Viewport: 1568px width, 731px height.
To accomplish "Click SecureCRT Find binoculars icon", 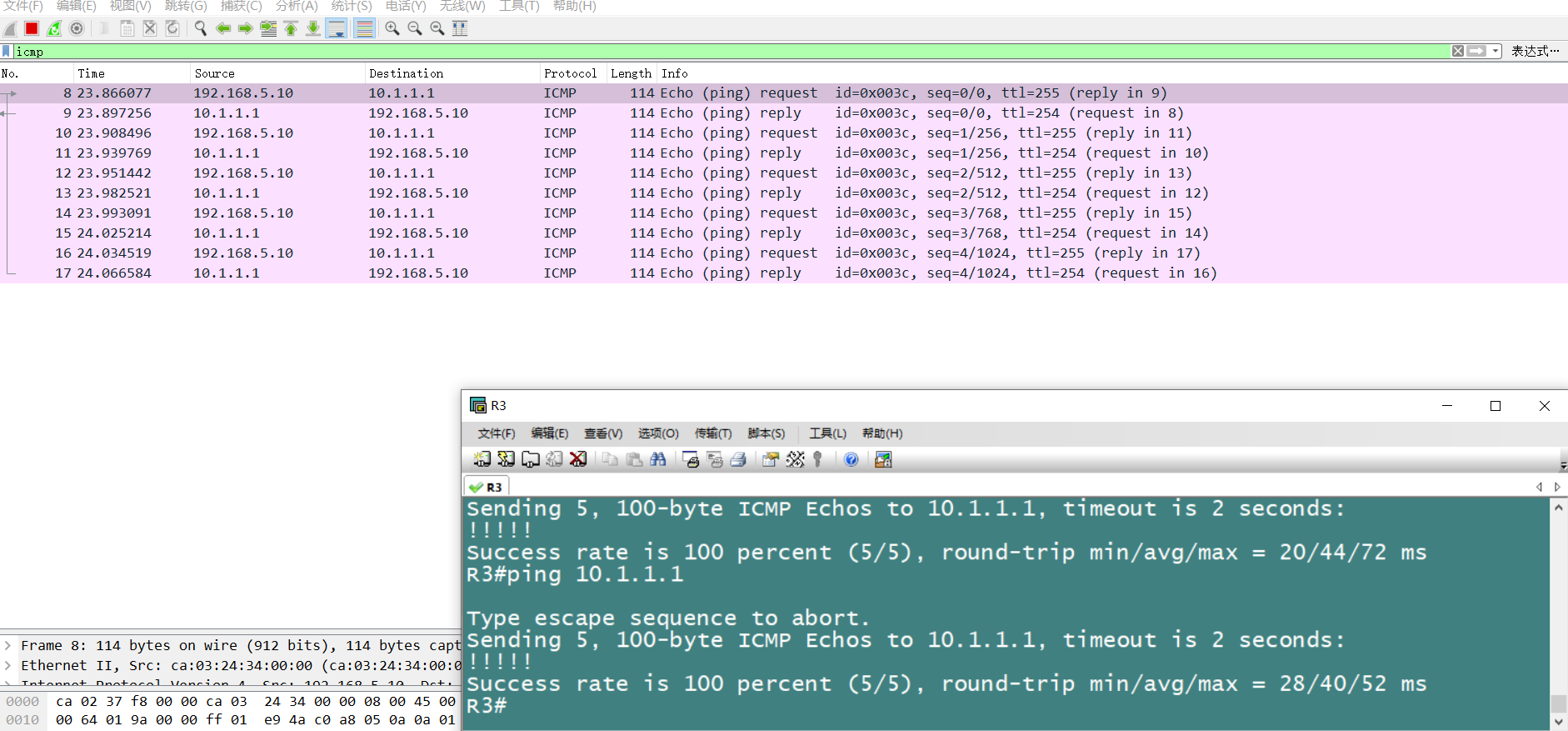I will point(658,459).
